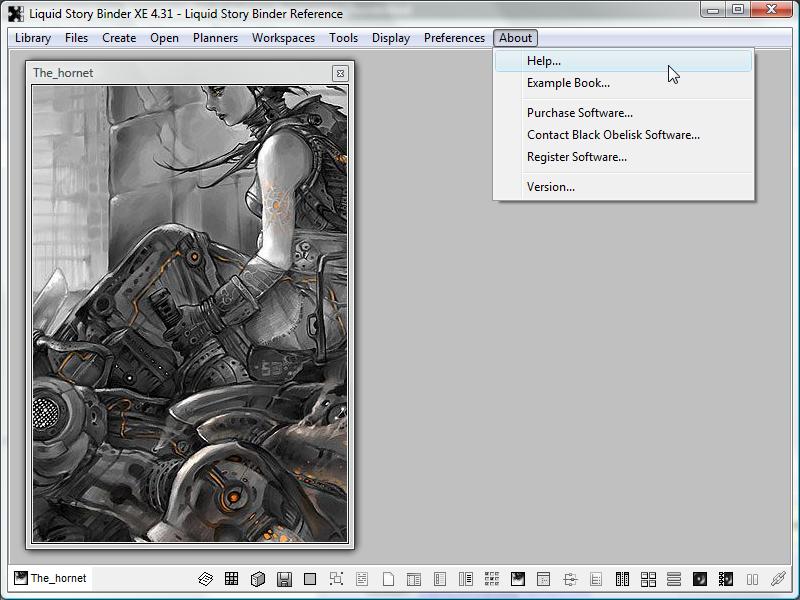Click the 3D cube icon in bottom toolbar
800x600 pixels.
[x=258, y=579]
